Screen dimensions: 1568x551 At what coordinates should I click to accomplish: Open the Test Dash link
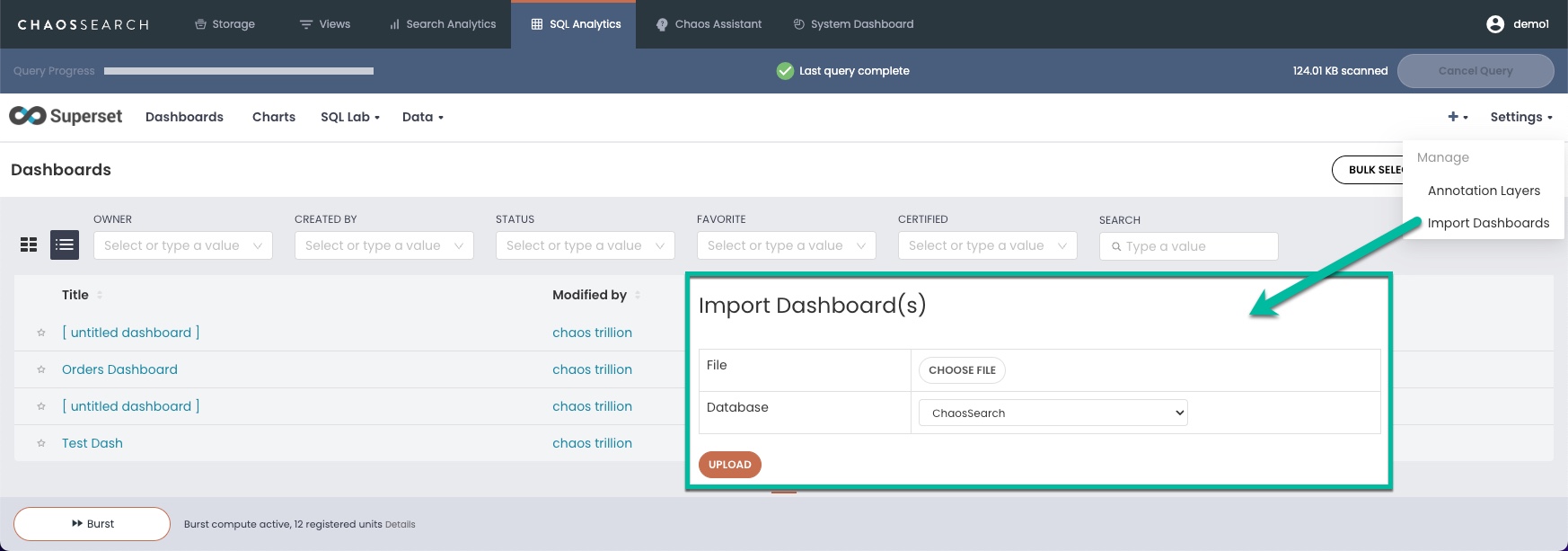click(92, 443)
